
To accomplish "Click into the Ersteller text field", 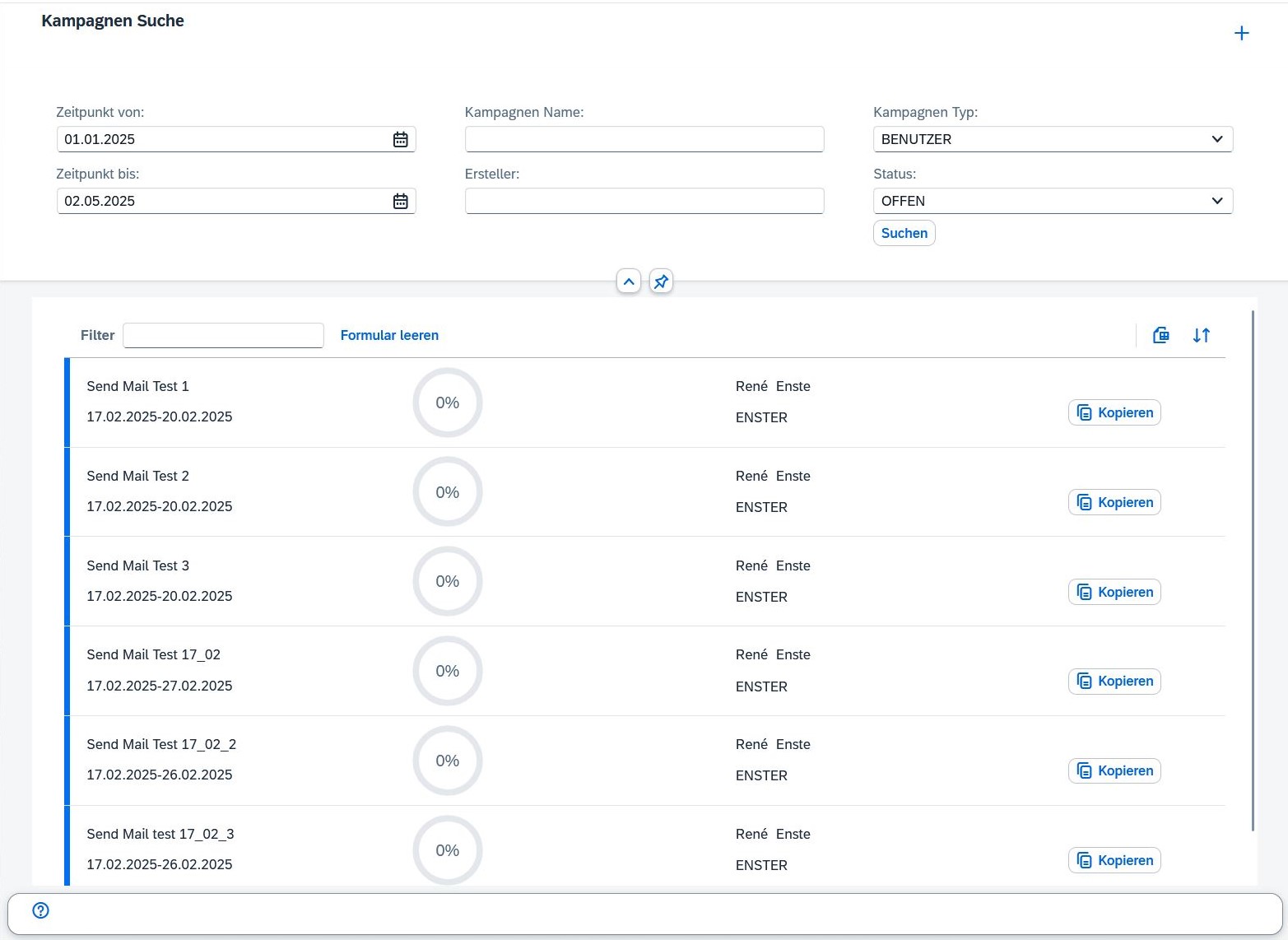I will [x=644, y=201].
